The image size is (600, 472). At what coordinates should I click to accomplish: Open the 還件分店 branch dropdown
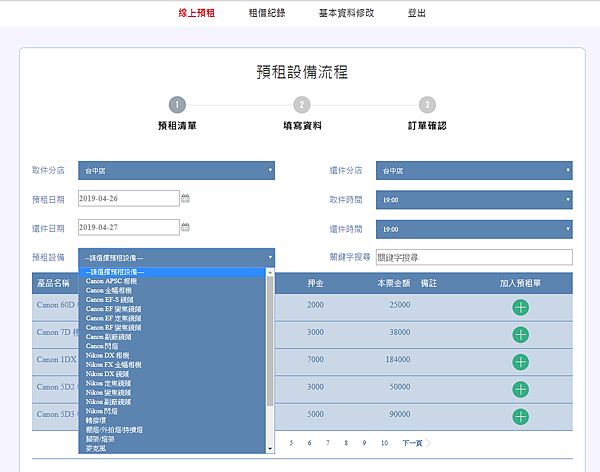[474, 171]
